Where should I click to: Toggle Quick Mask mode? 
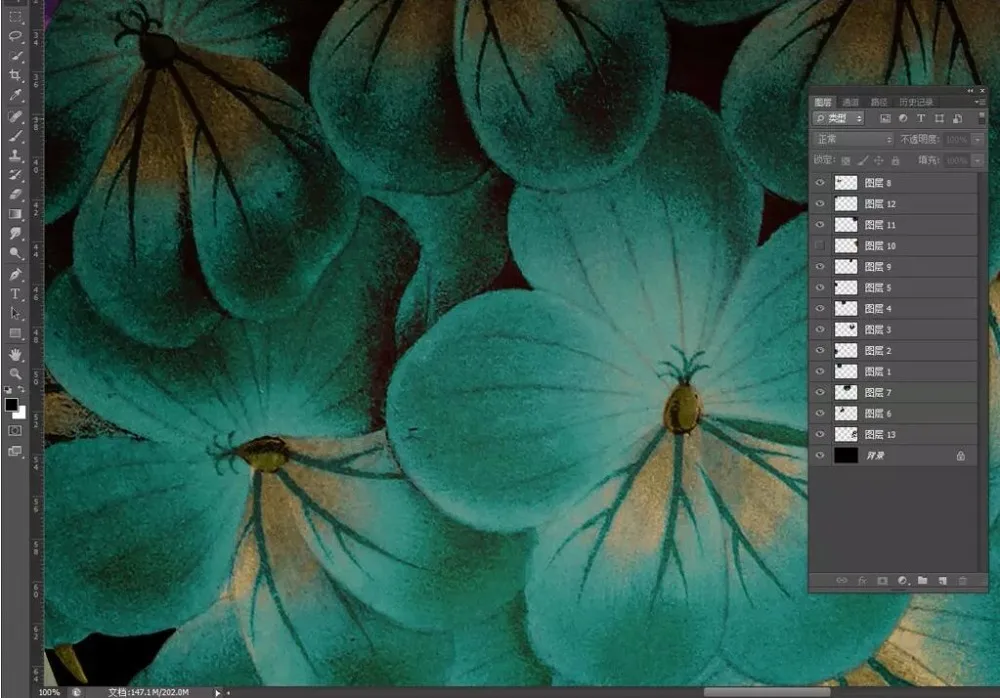click(15, 431)
